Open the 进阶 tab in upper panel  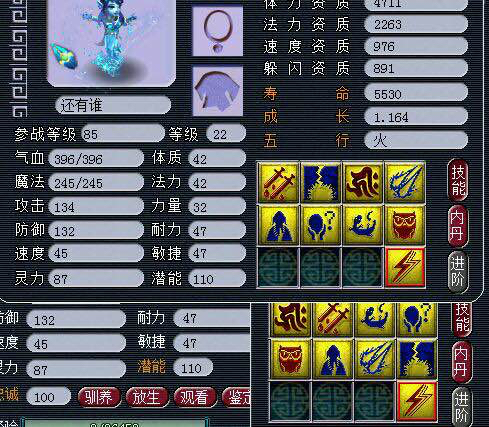[458, 272]
